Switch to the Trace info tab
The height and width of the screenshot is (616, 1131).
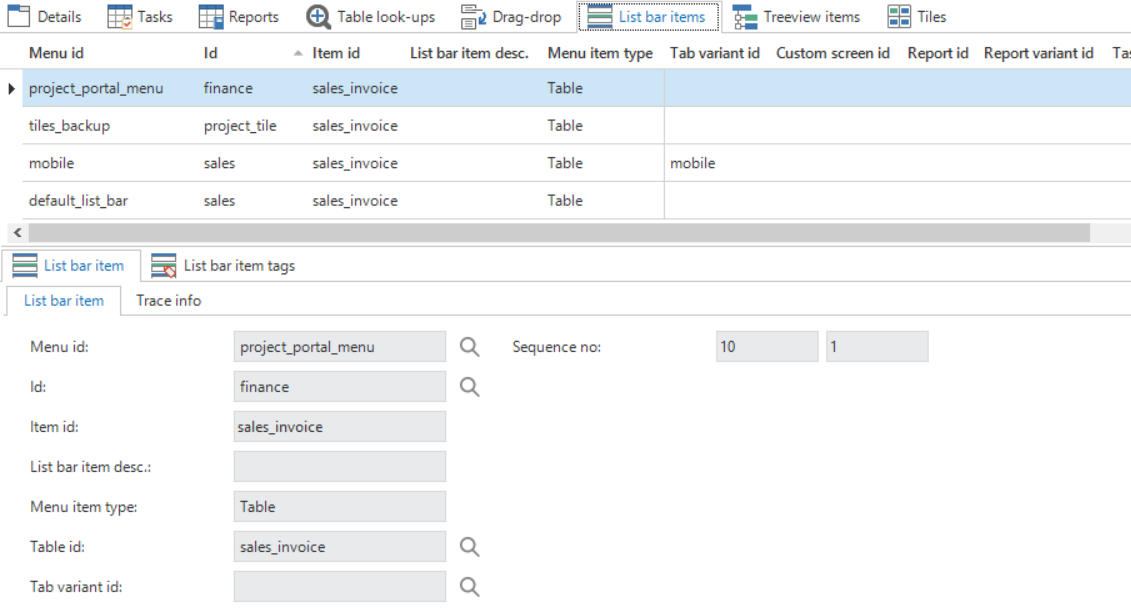(168, 301)
